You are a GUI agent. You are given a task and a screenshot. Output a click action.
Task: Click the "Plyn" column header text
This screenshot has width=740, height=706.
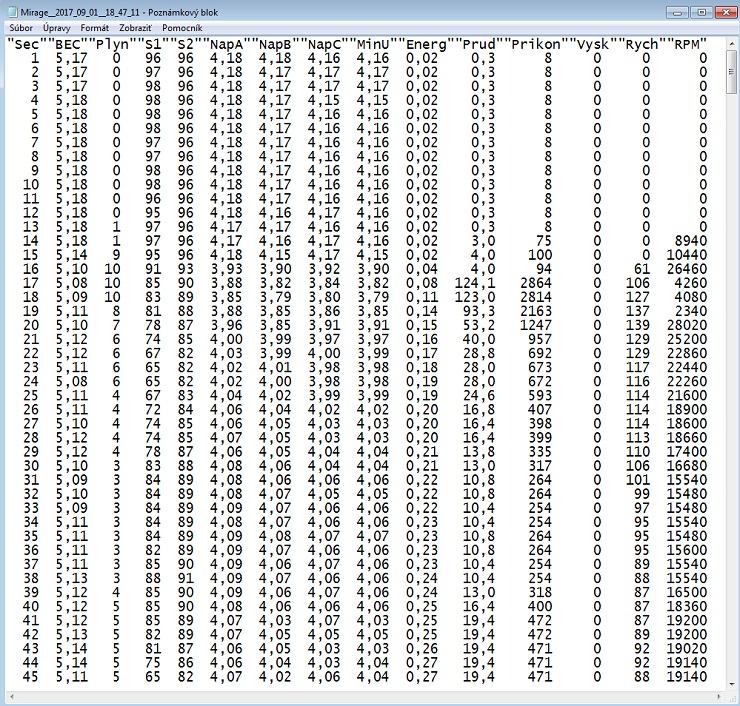pyautogui.click(x=112, y=44)
